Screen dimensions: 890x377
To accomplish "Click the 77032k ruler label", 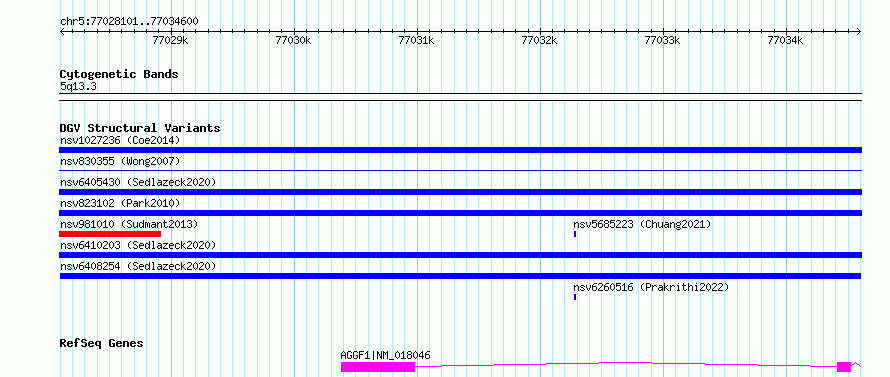I will point(539,40).
